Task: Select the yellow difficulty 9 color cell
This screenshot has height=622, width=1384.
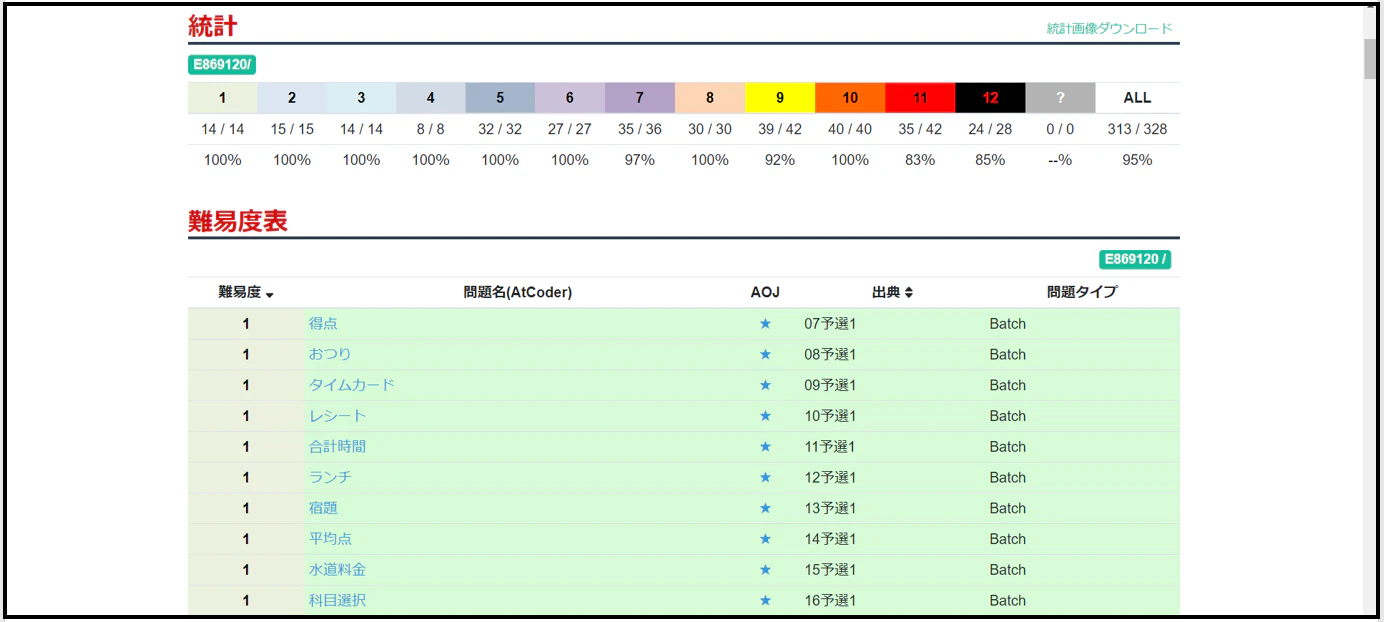Action: pyautogui.click(x=780, y=98)
